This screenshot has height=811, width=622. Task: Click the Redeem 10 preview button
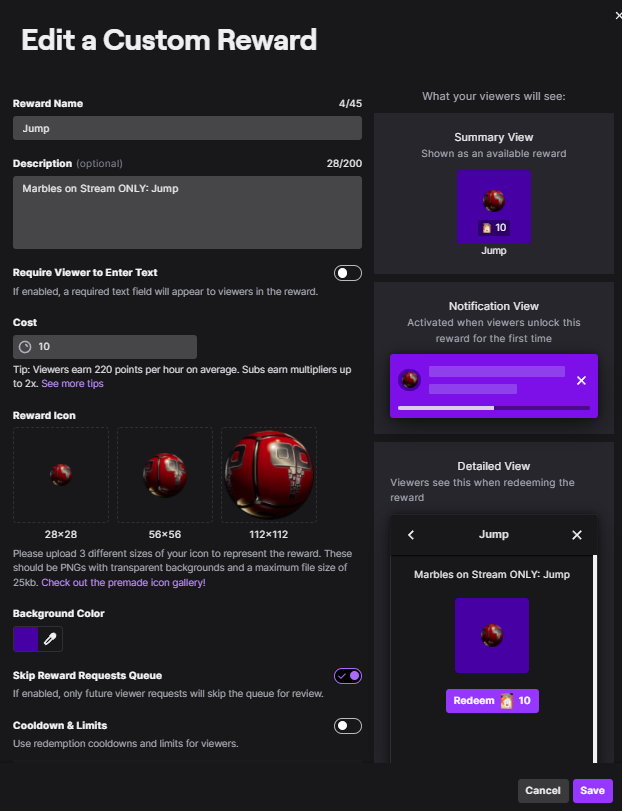[492, 701]
